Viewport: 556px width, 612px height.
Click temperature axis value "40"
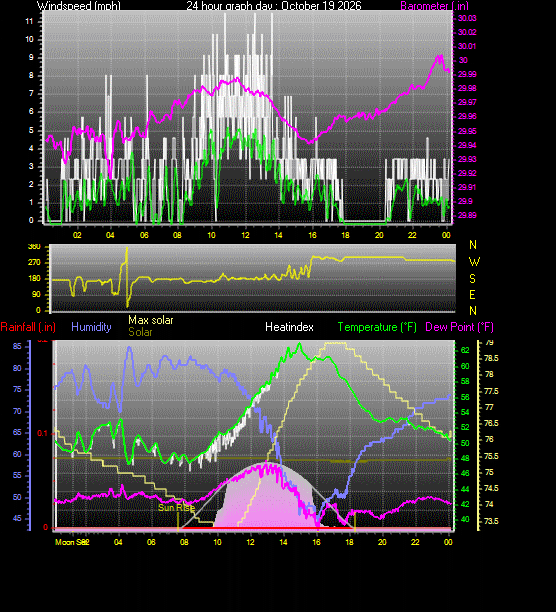point(465,519)
